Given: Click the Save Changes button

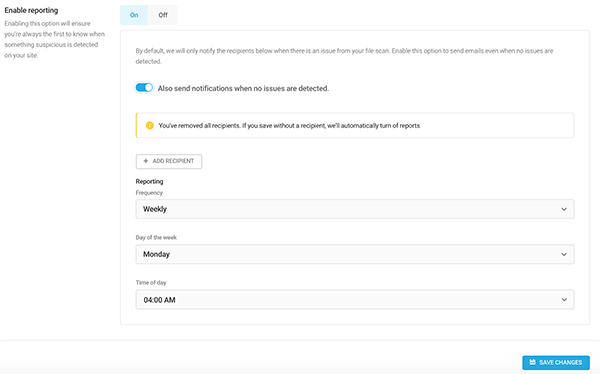Looking at the screenshot, I should [556, 362].
